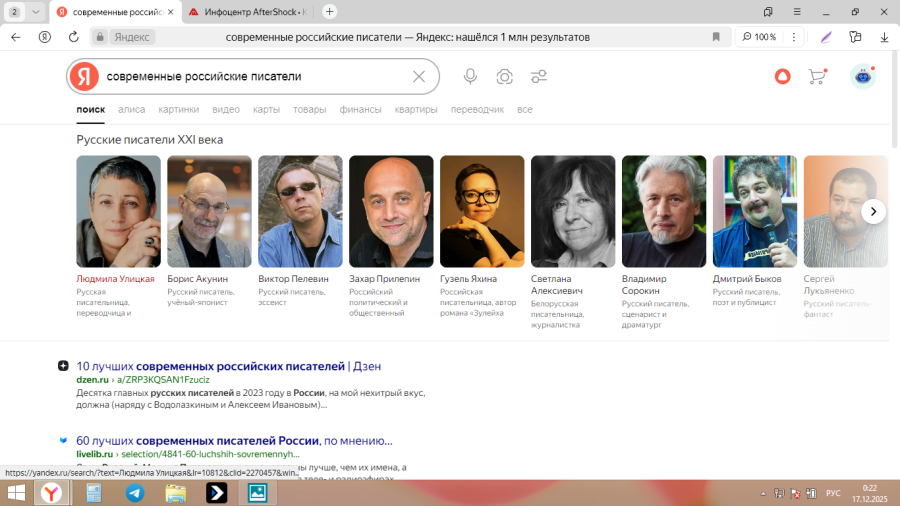Open search settings sliders icon
Screen dimensions: 900x506
(x=539, y=77)
